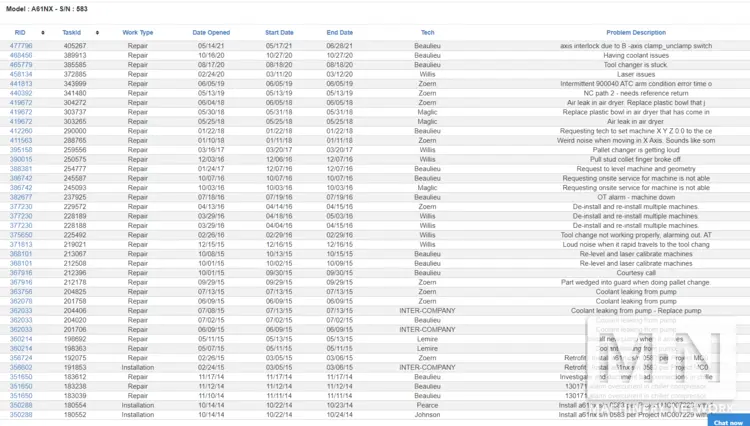
Task: Open RID 386742 link for task 245587
Action: 21,178
